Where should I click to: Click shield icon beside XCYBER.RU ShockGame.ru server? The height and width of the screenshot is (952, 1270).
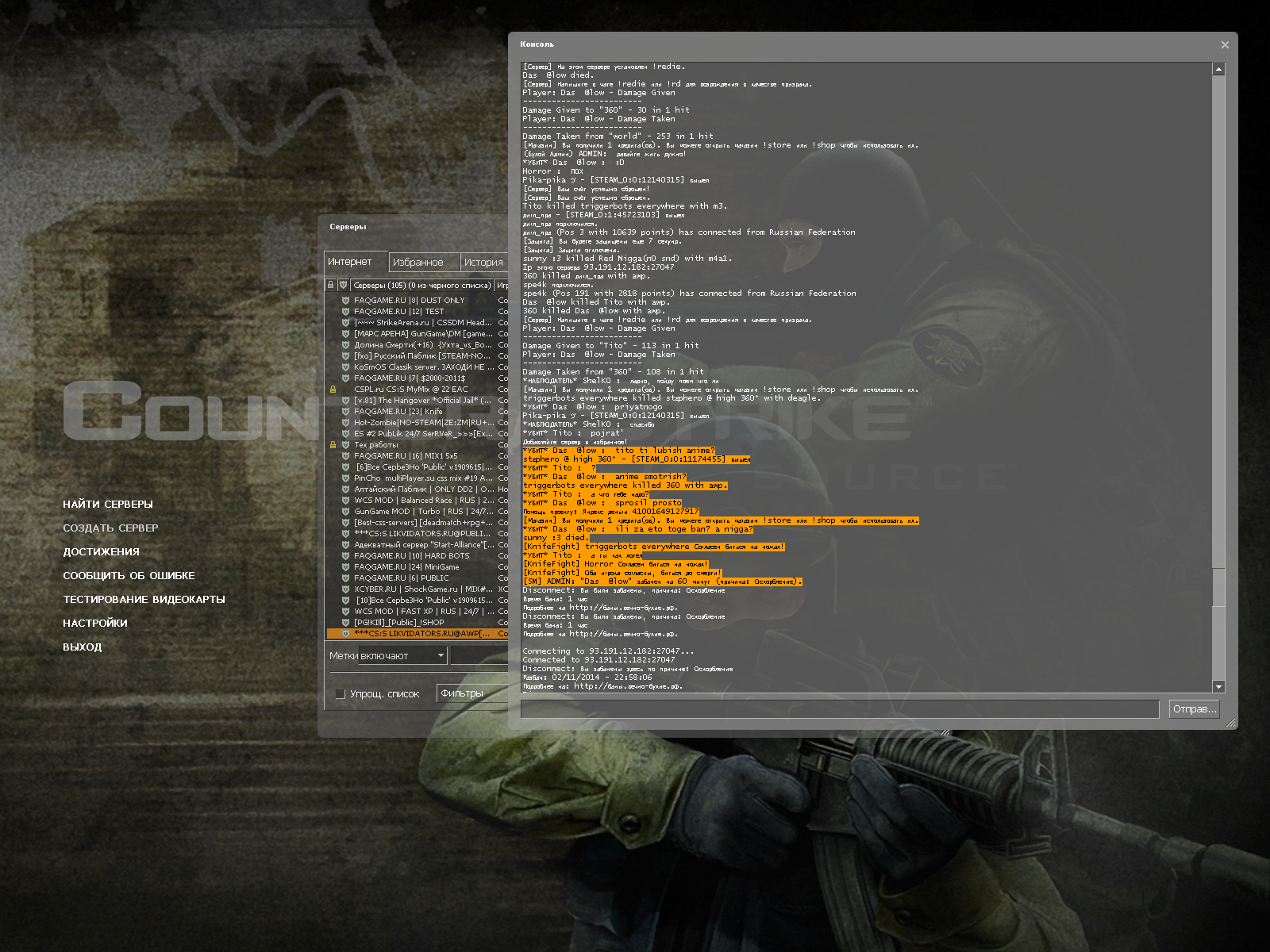point(345,589)
